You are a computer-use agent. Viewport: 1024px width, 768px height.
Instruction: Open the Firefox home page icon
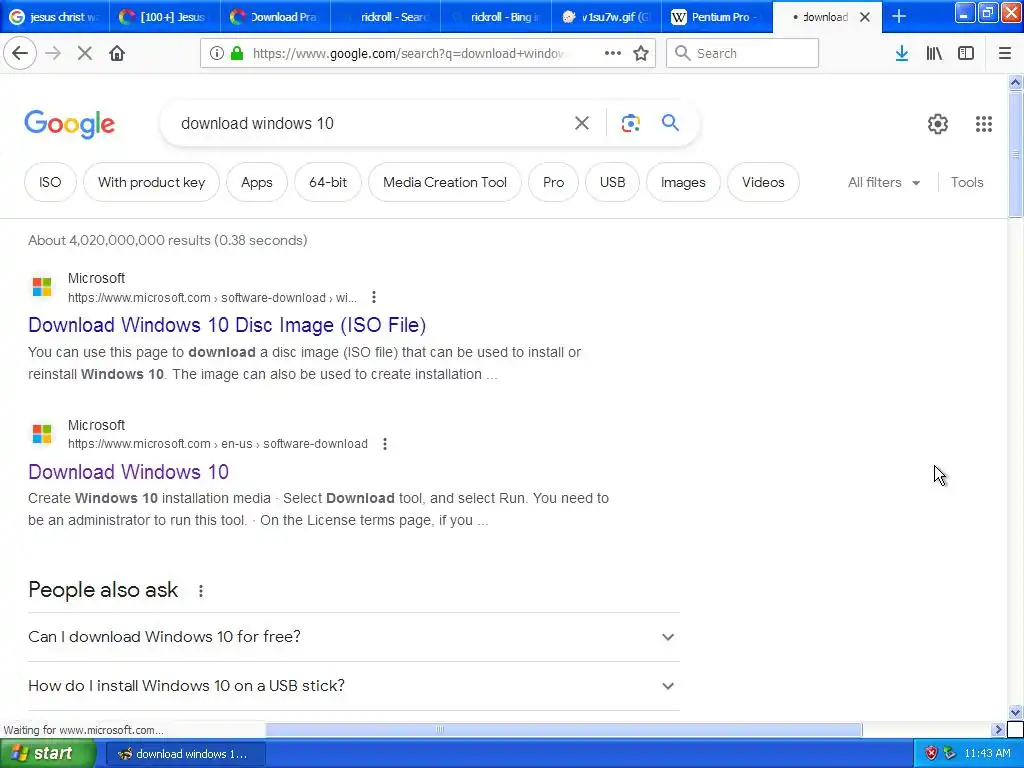[x=117, y=54]
